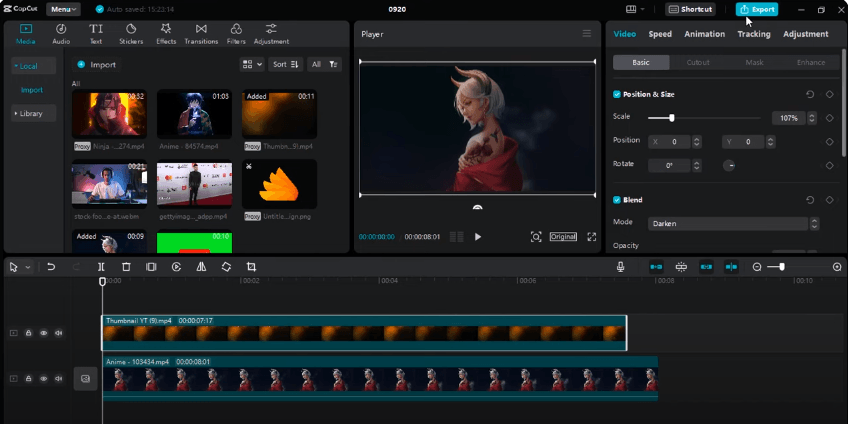Select the Enhance sub-tab
Image resolution: width=848 pixels, height=424 pixels.
coord(811,62)
